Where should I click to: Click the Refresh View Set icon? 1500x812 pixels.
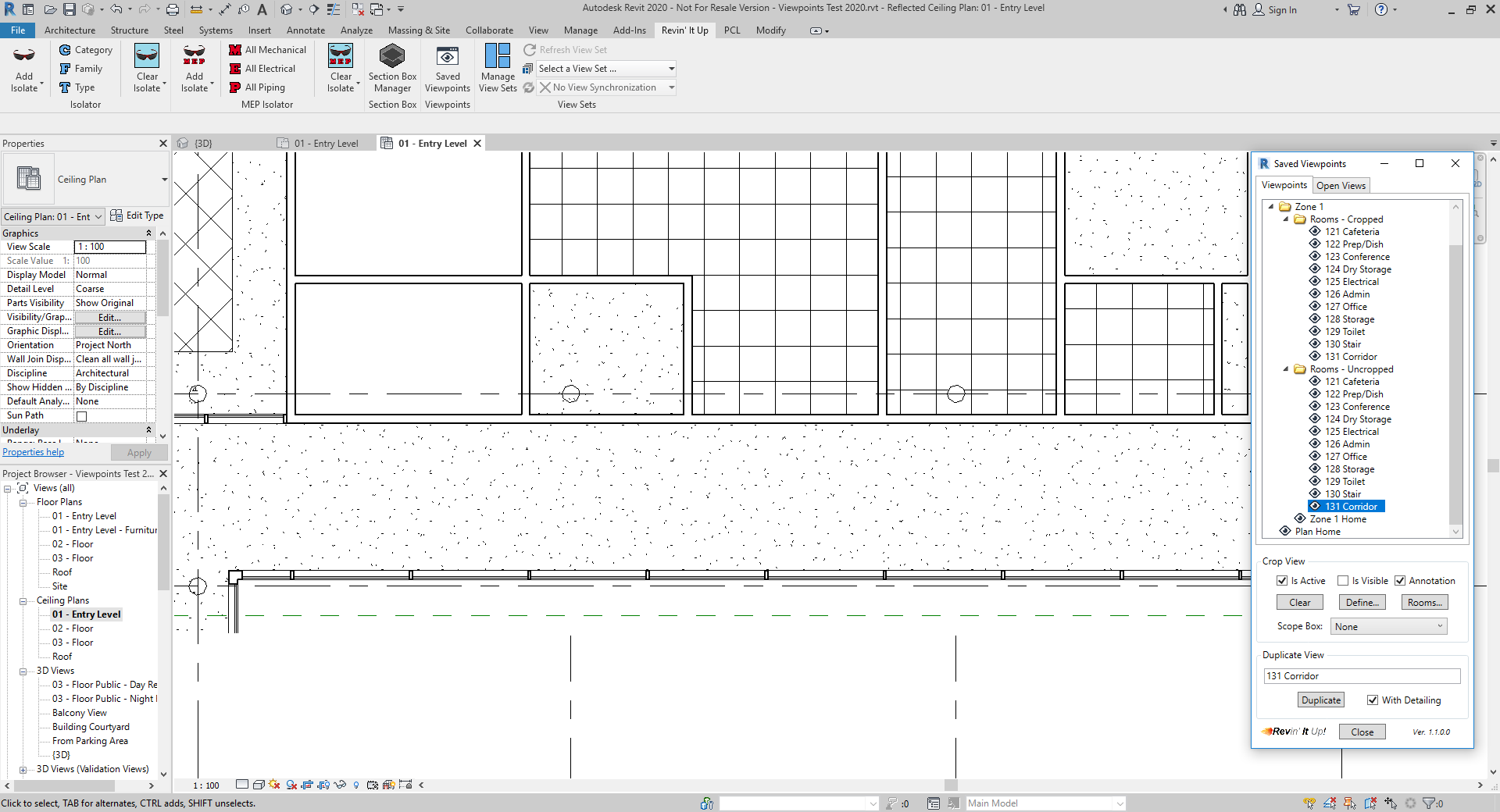coord(530,50)
